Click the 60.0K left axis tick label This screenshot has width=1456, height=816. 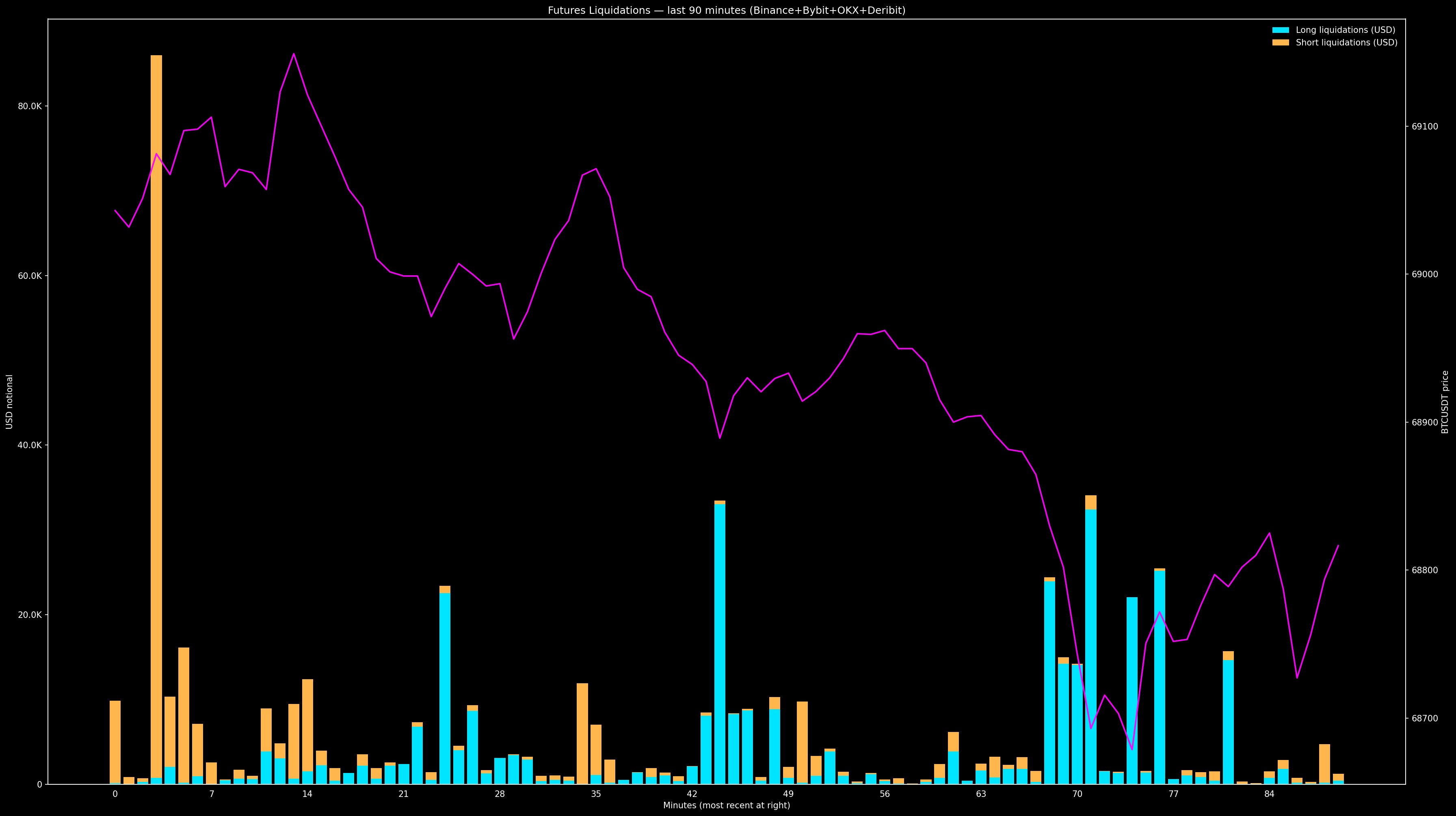(x=30, y=276)
